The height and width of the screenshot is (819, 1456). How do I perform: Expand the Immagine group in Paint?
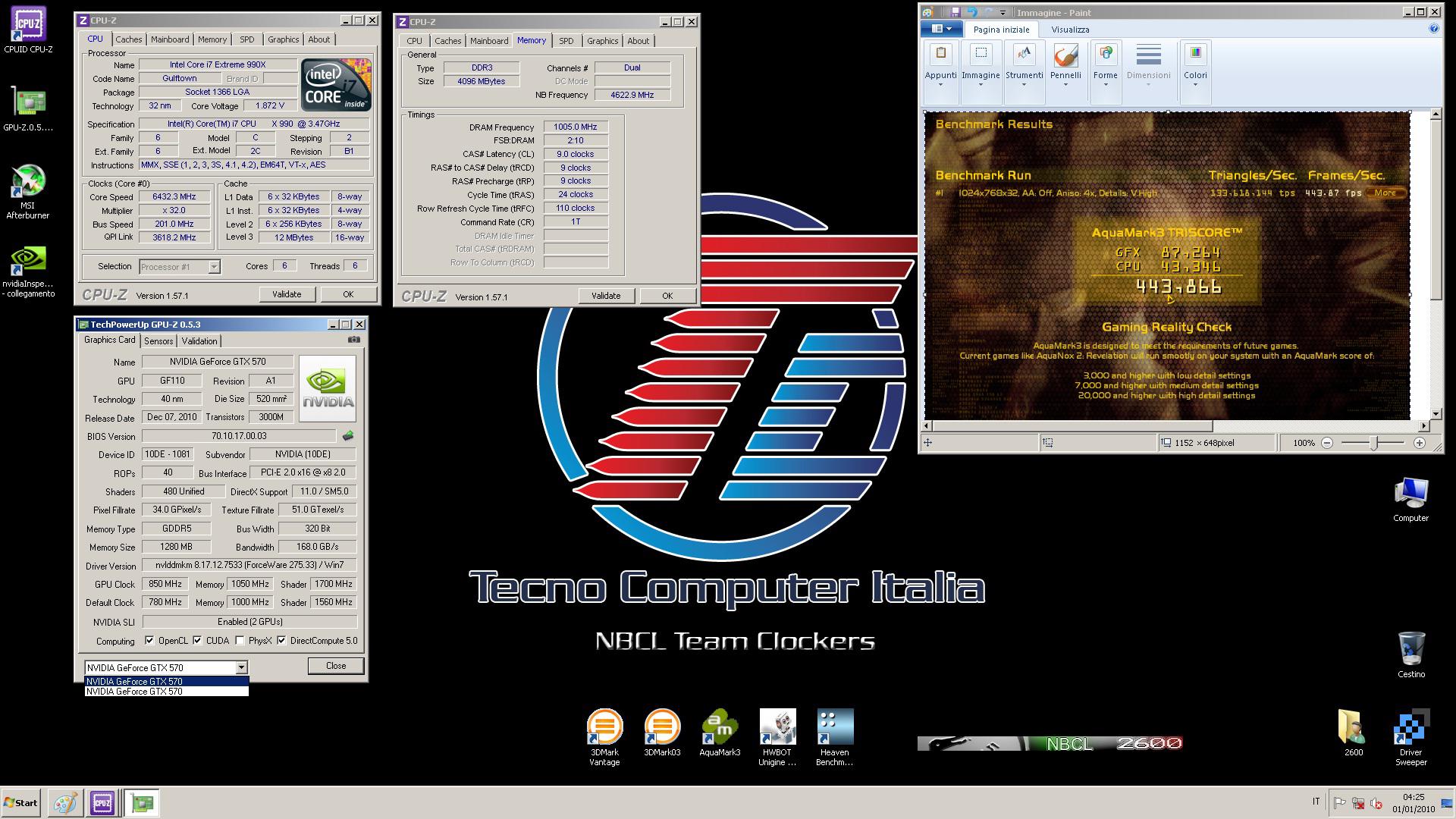tap(981, 71)
